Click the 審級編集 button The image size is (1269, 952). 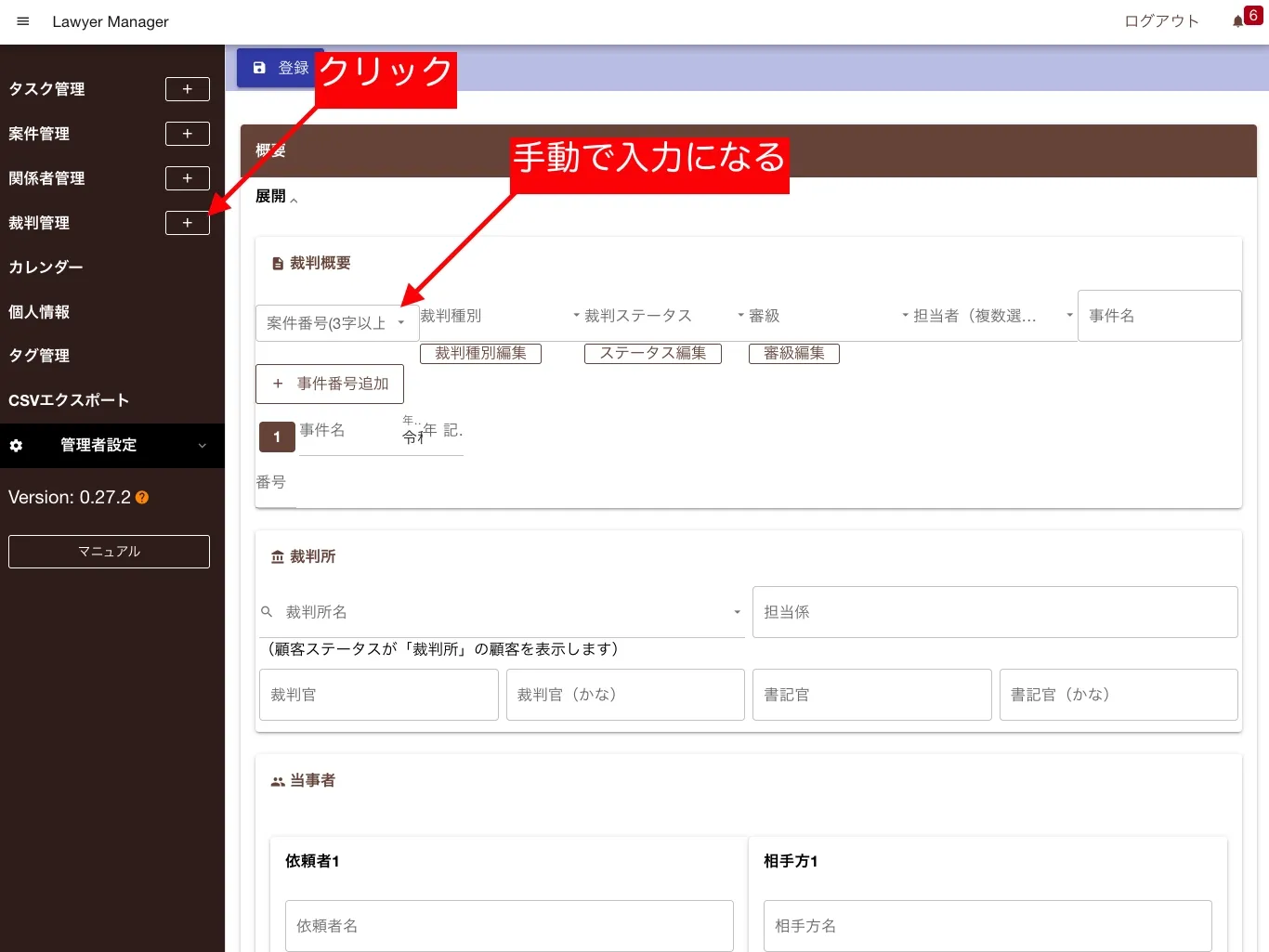point(794,354)
